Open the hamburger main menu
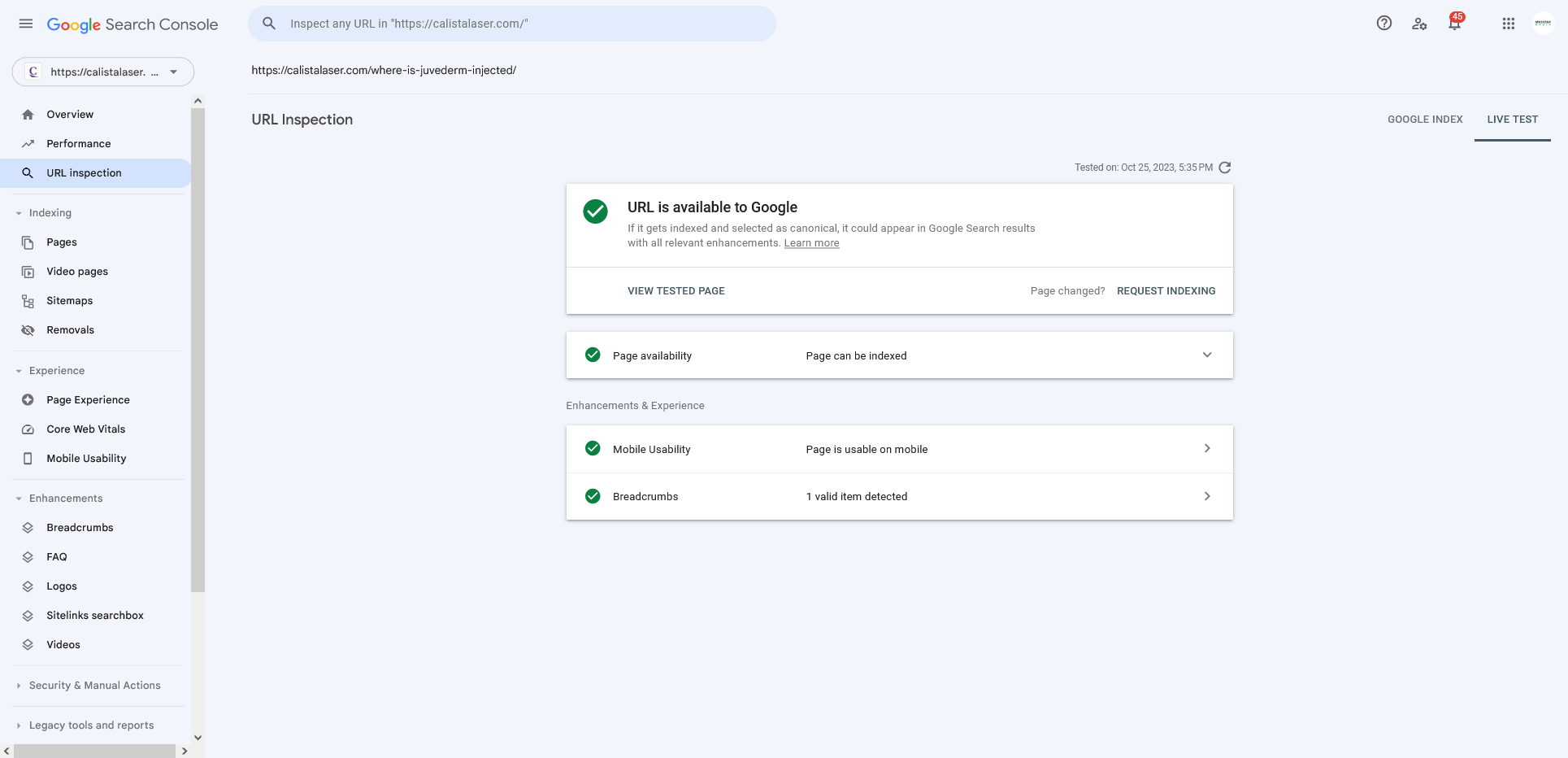1568x758 pixels. click(x=26, y=24)
